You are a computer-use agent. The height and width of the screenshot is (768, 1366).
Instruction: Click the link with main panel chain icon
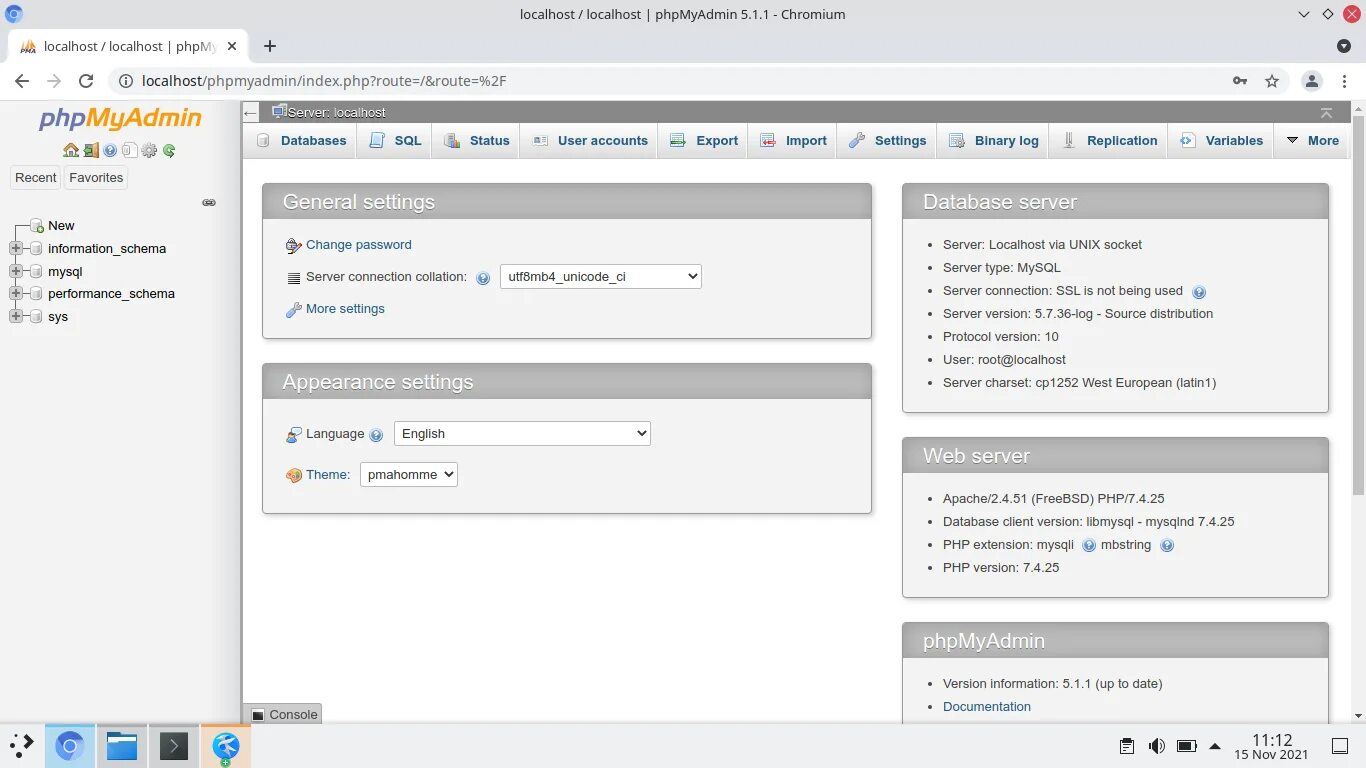209,202
